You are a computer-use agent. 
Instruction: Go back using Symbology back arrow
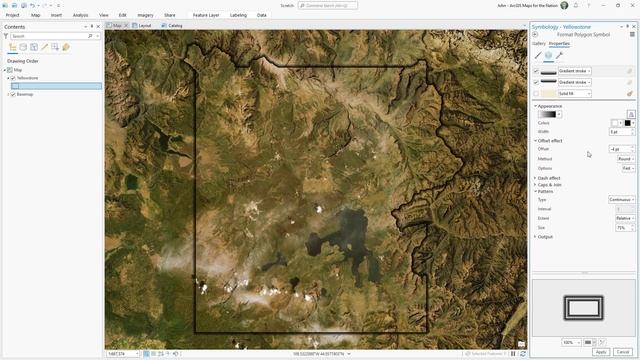(x=535, y=35)
